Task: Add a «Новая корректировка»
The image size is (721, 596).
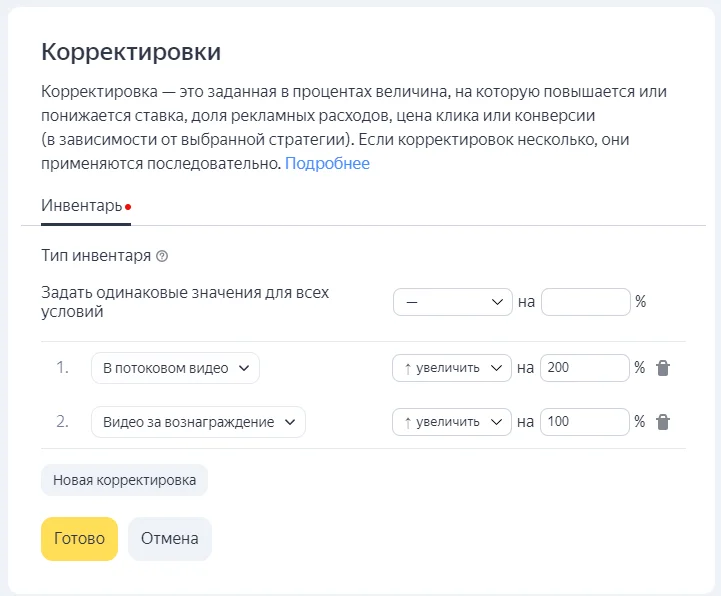Action: 124,480
